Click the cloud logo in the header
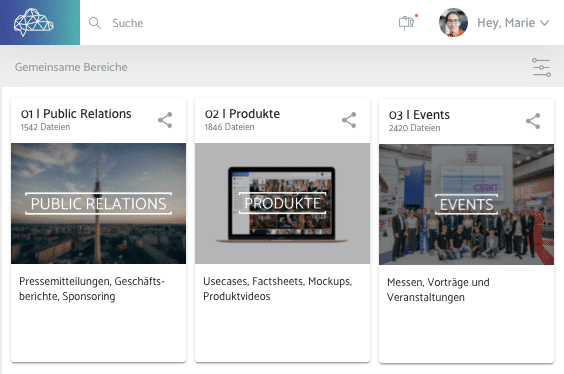Screen dimensions: 564x374 click(x=33, y=22)
